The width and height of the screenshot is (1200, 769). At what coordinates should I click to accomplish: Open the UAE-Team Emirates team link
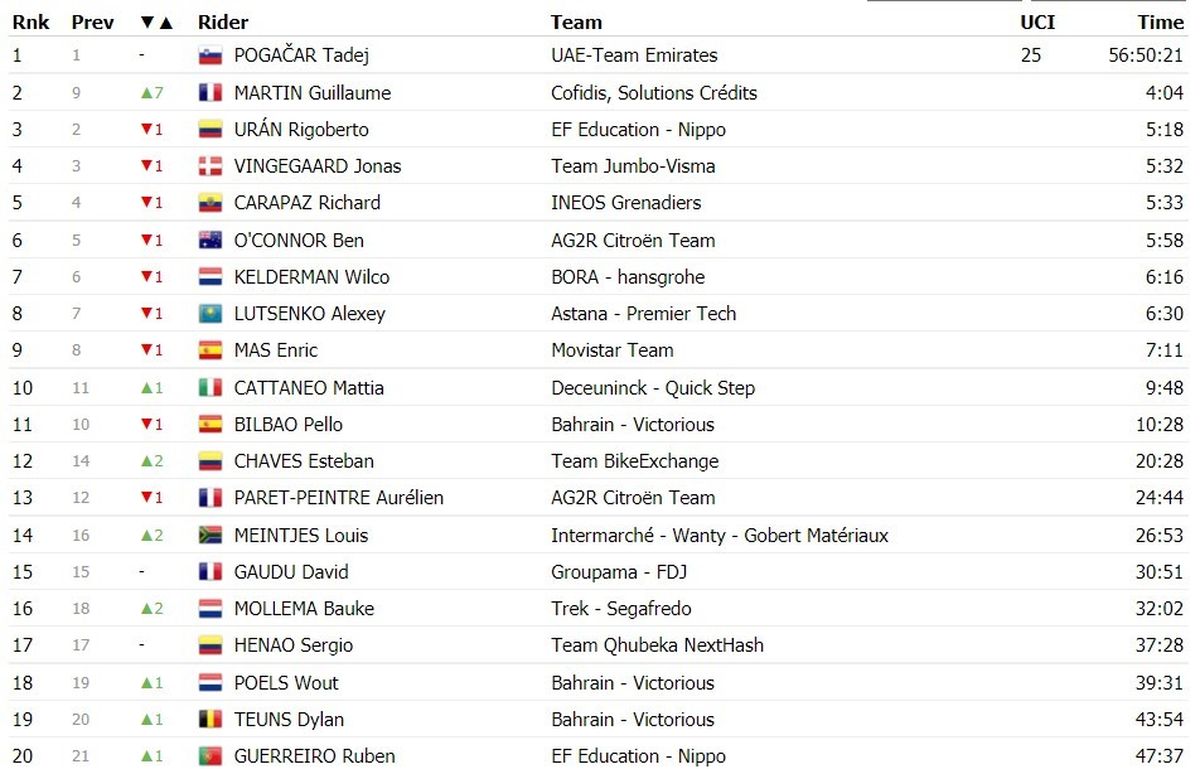634,56
